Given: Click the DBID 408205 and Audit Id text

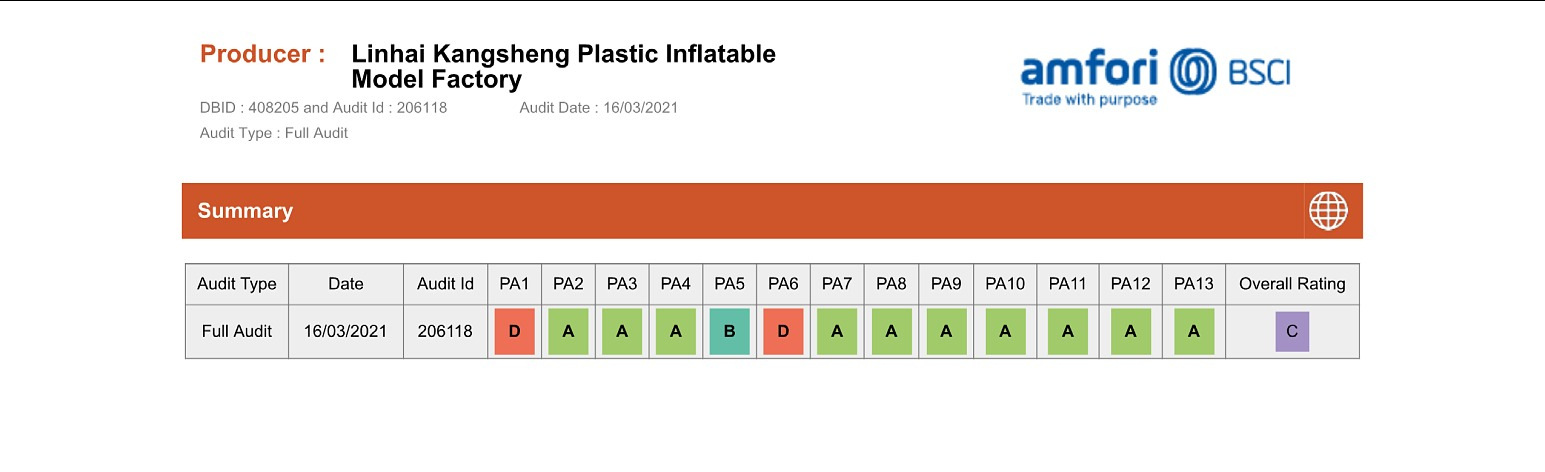Looking at the screenshot, I should point(324,108).
